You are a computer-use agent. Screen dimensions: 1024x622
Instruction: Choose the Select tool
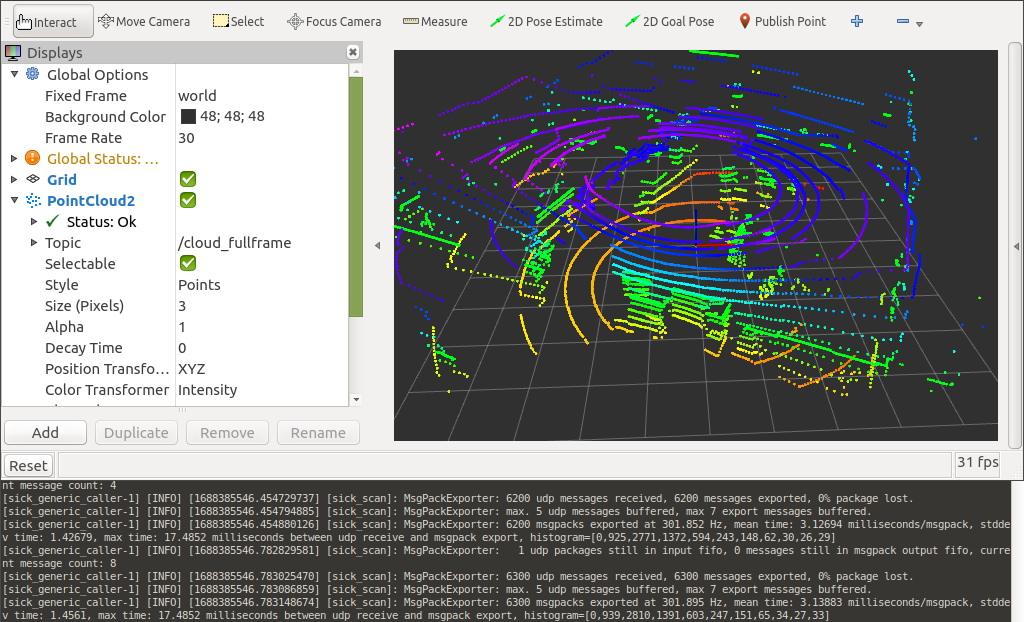click(x=238, y=20)
